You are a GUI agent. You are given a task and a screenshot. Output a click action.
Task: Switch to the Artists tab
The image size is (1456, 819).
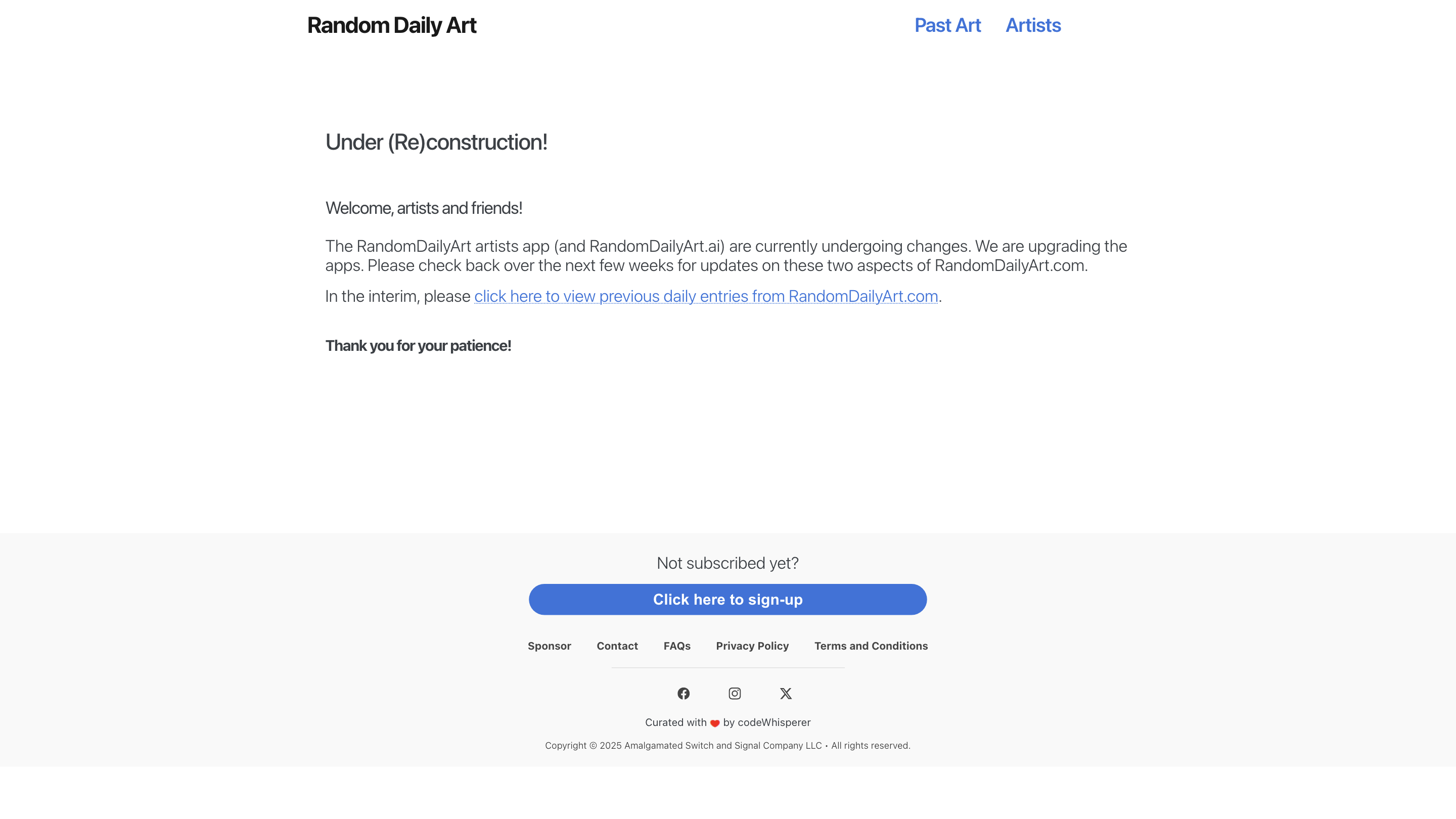[x=1033, y=25]
